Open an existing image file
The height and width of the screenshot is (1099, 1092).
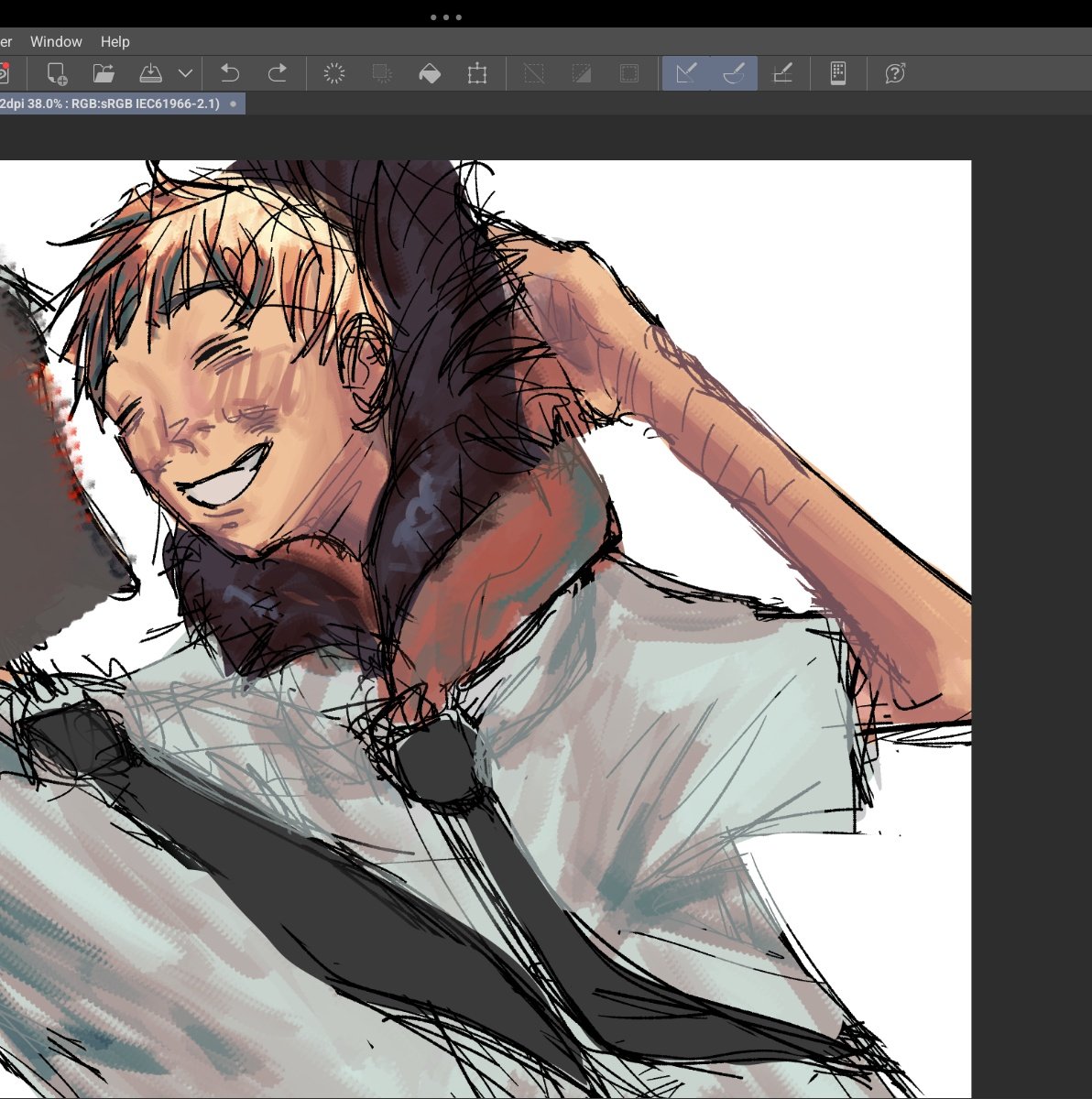pos(104,73)
